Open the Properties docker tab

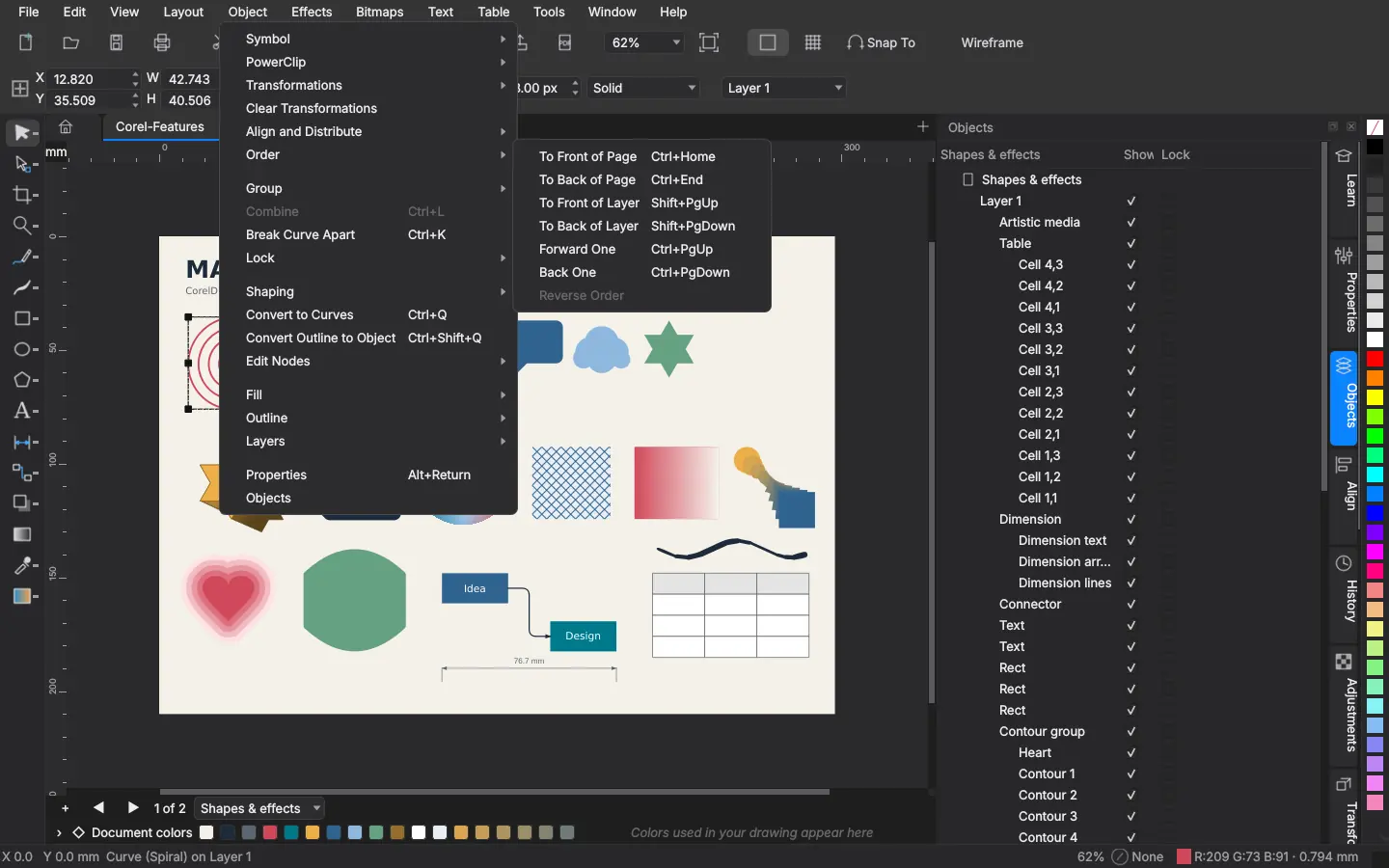click(1345, 291)
